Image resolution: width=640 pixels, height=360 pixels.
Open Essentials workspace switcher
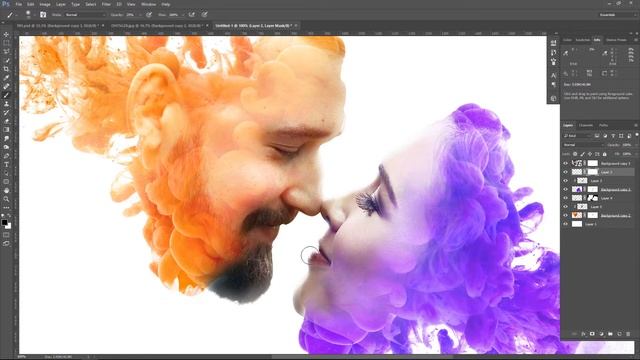click(x=618, y=15)
